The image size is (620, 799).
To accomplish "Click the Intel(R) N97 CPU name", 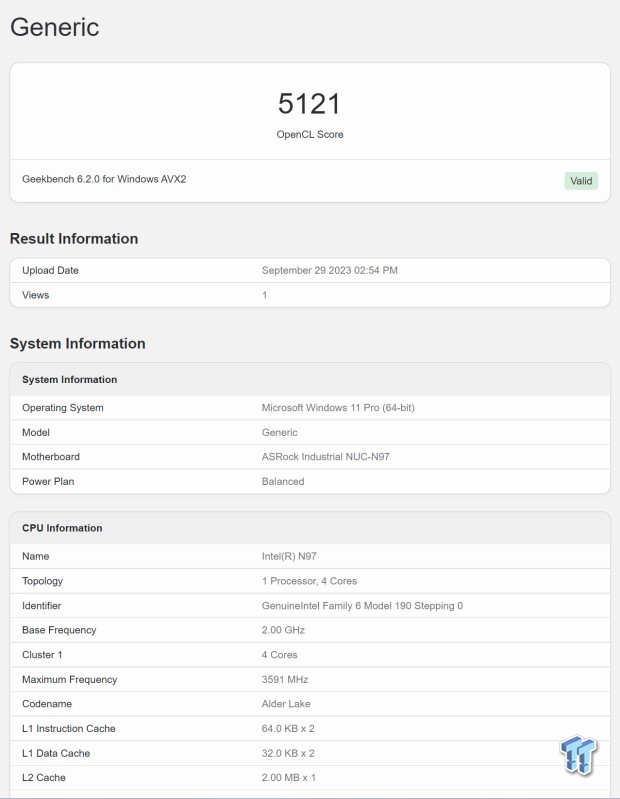I will point(288,556).
